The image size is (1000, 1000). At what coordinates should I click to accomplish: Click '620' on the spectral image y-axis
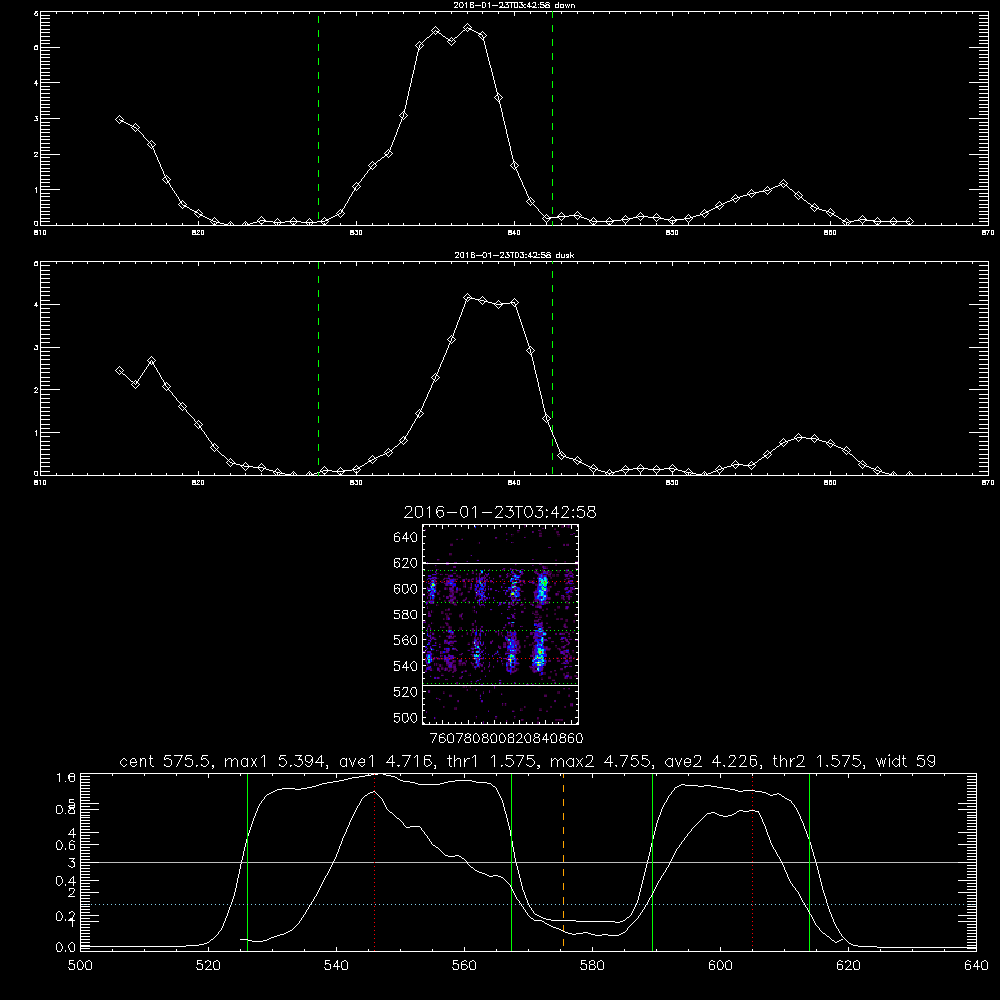point(406,563)
